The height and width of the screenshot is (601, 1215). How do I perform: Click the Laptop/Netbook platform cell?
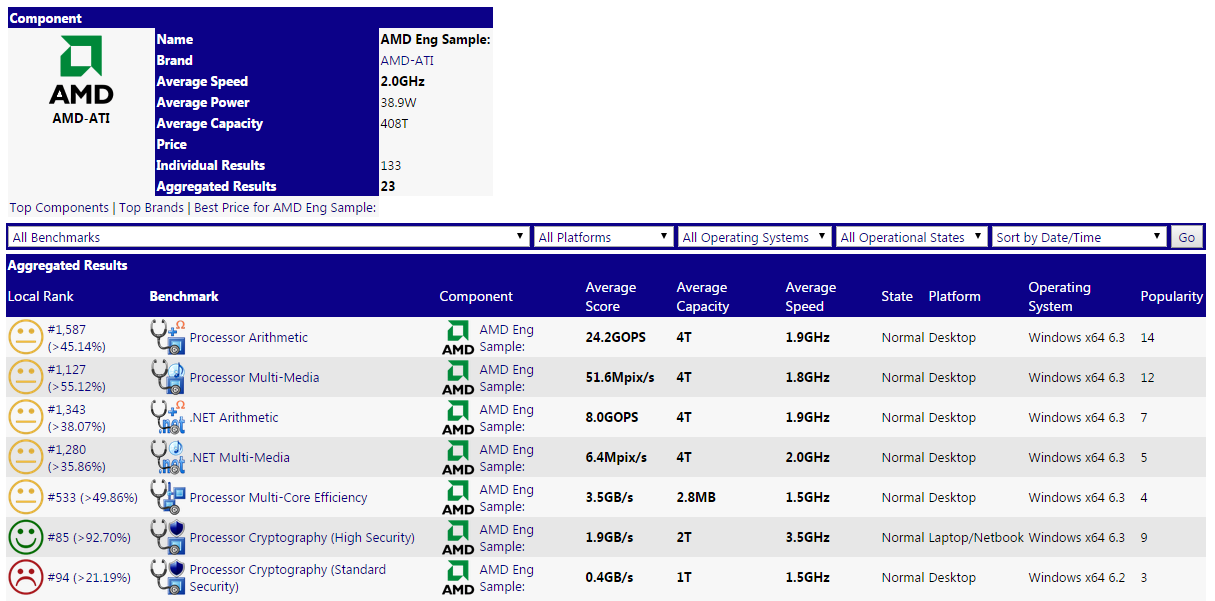tap(977, 537)
